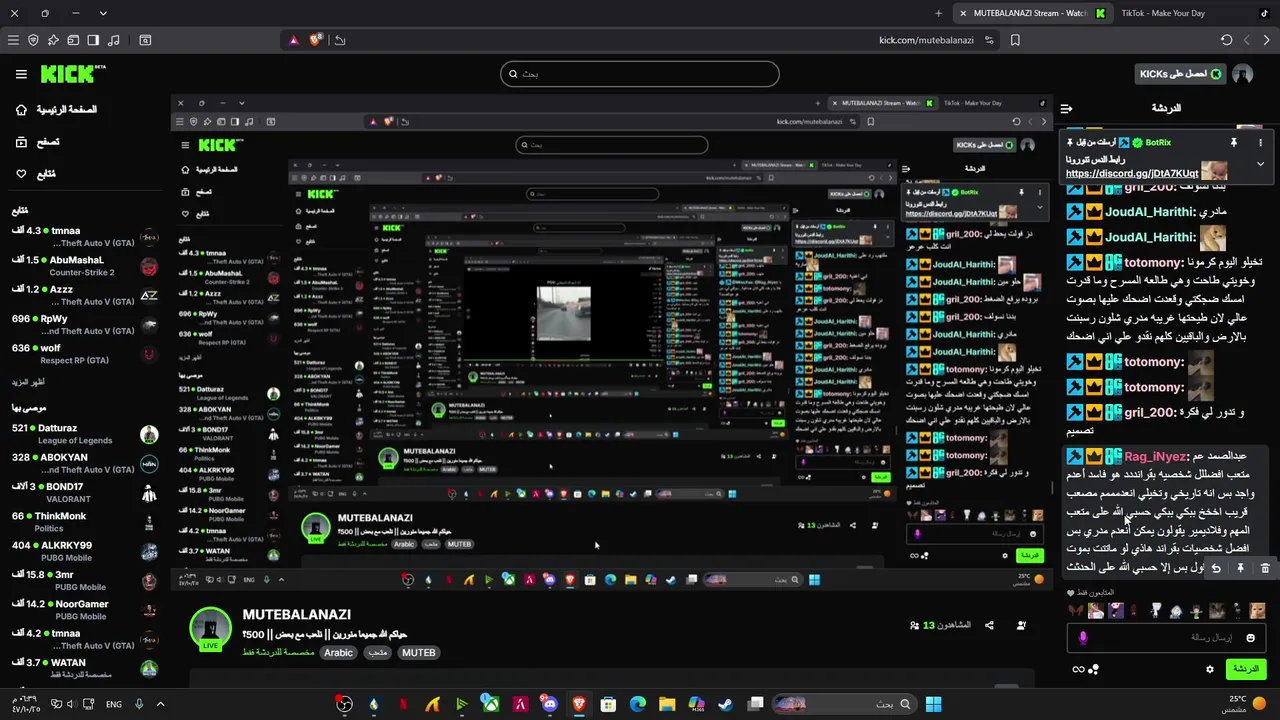Collapse the pinned message chevron
Viewport: 1280px width, 720px height.
tap(1260, 164)
